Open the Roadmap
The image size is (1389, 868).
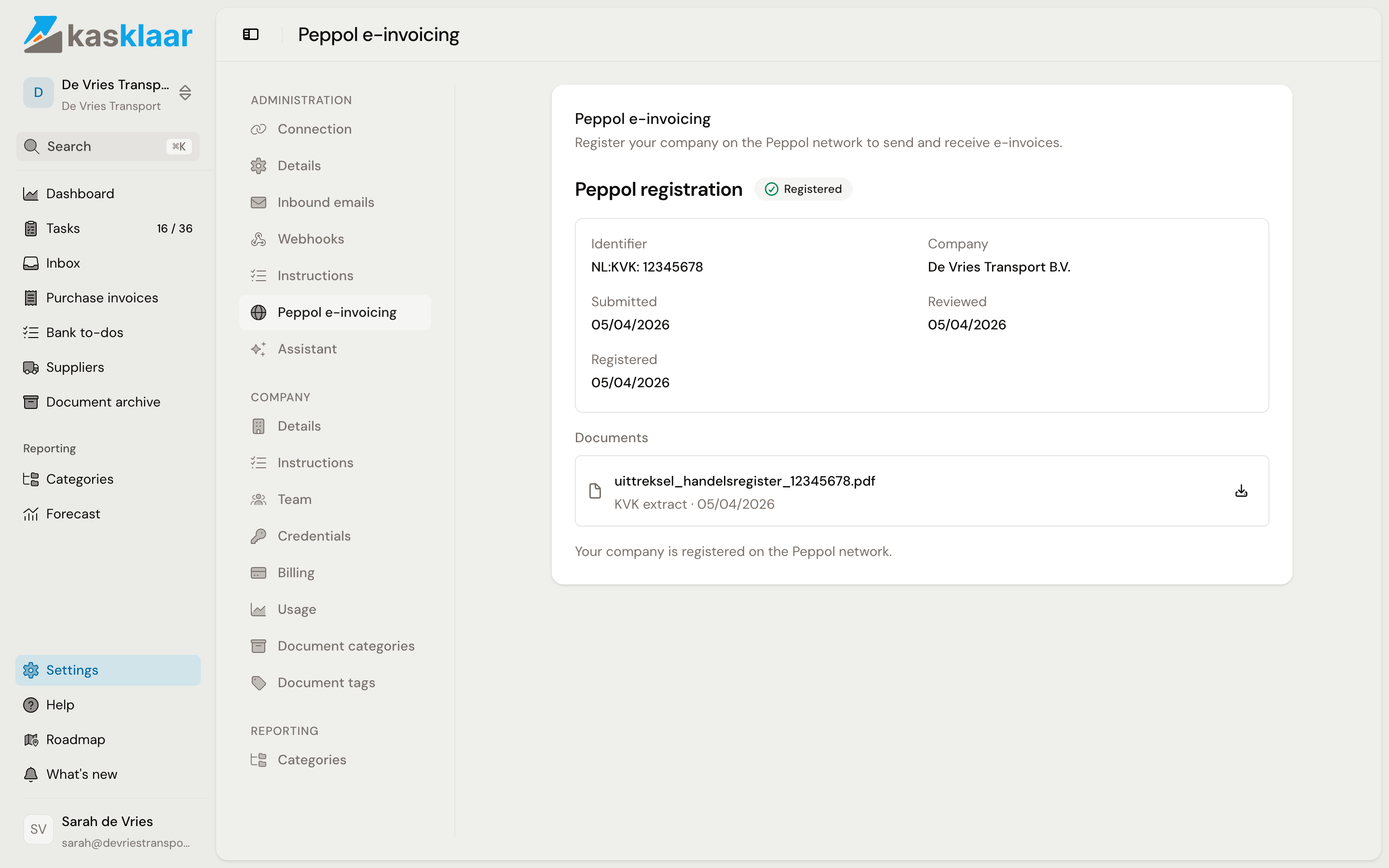108,739
